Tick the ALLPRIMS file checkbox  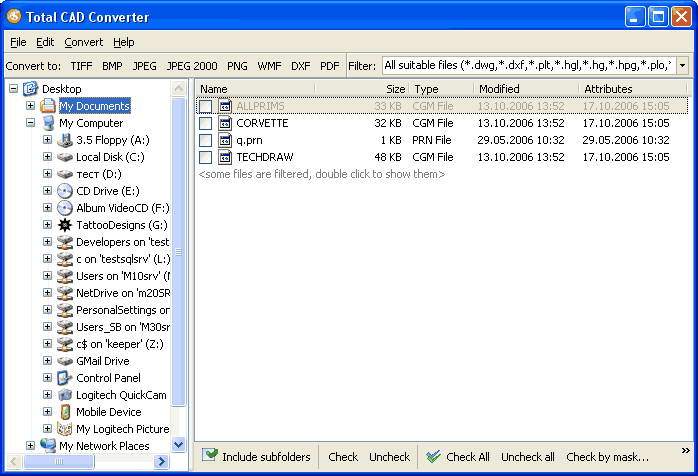tap(205, 106)
